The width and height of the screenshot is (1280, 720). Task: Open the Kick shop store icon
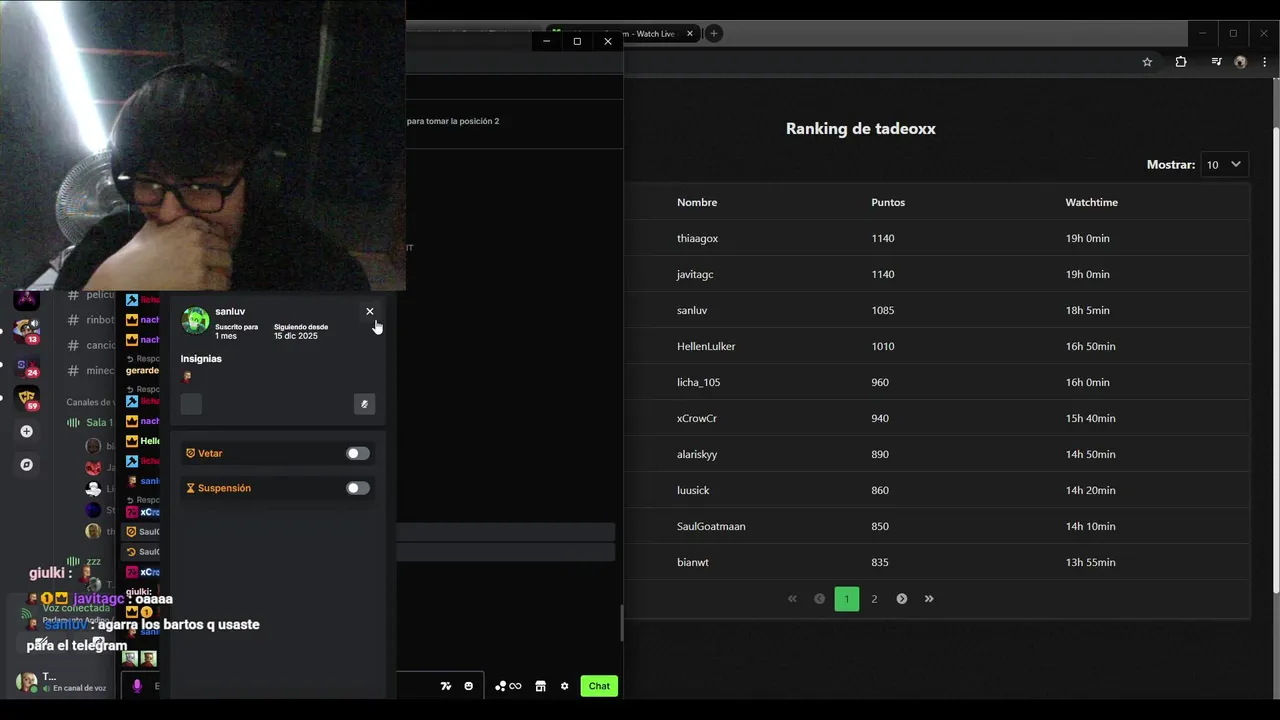point(540,686)
